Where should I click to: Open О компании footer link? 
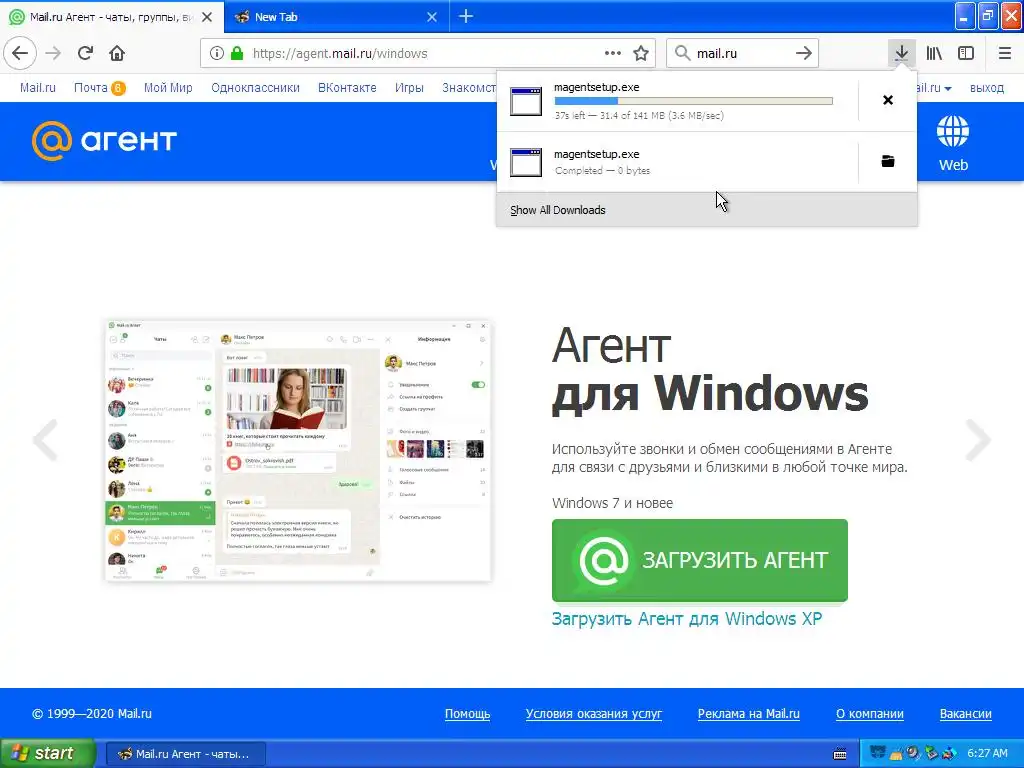(x=869, y=714)
